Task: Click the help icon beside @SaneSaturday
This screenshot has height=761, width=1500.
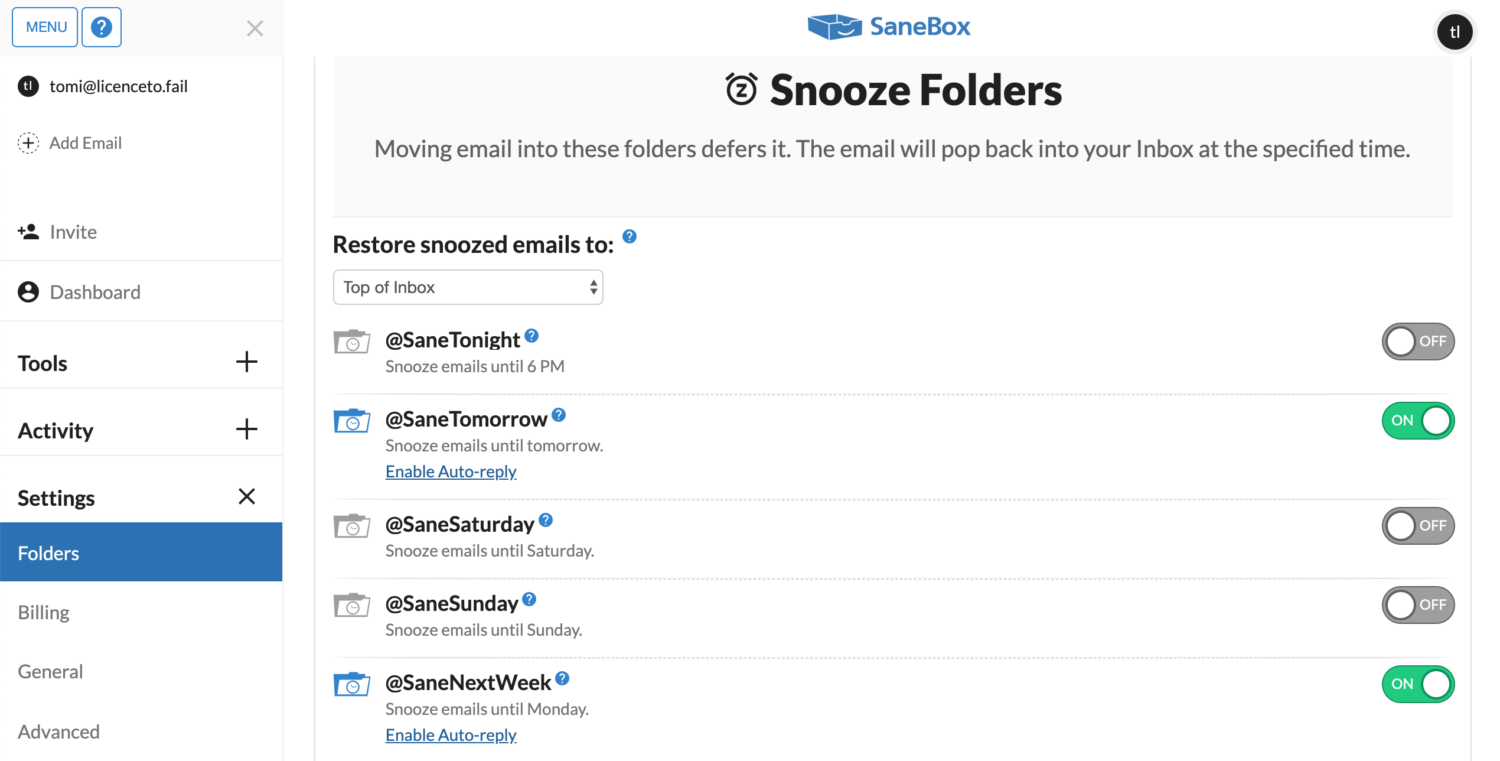Action: coord(546,520)
